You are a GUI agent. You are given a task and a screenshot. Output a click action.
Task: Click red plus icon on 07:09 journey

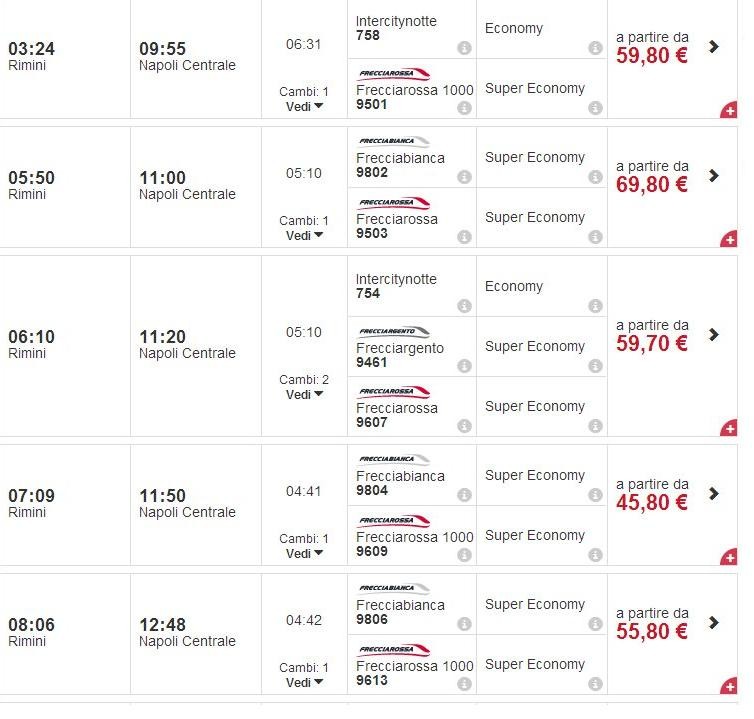[x=729, y=557]
